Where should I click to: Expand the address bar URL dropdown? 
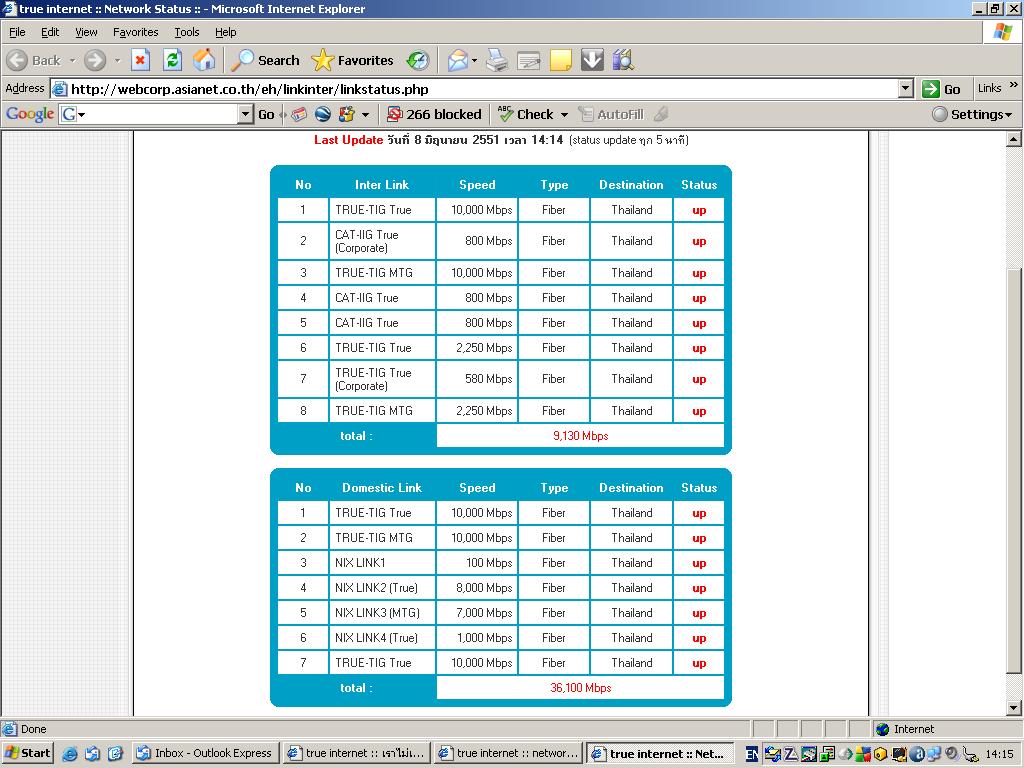(905, 89)
